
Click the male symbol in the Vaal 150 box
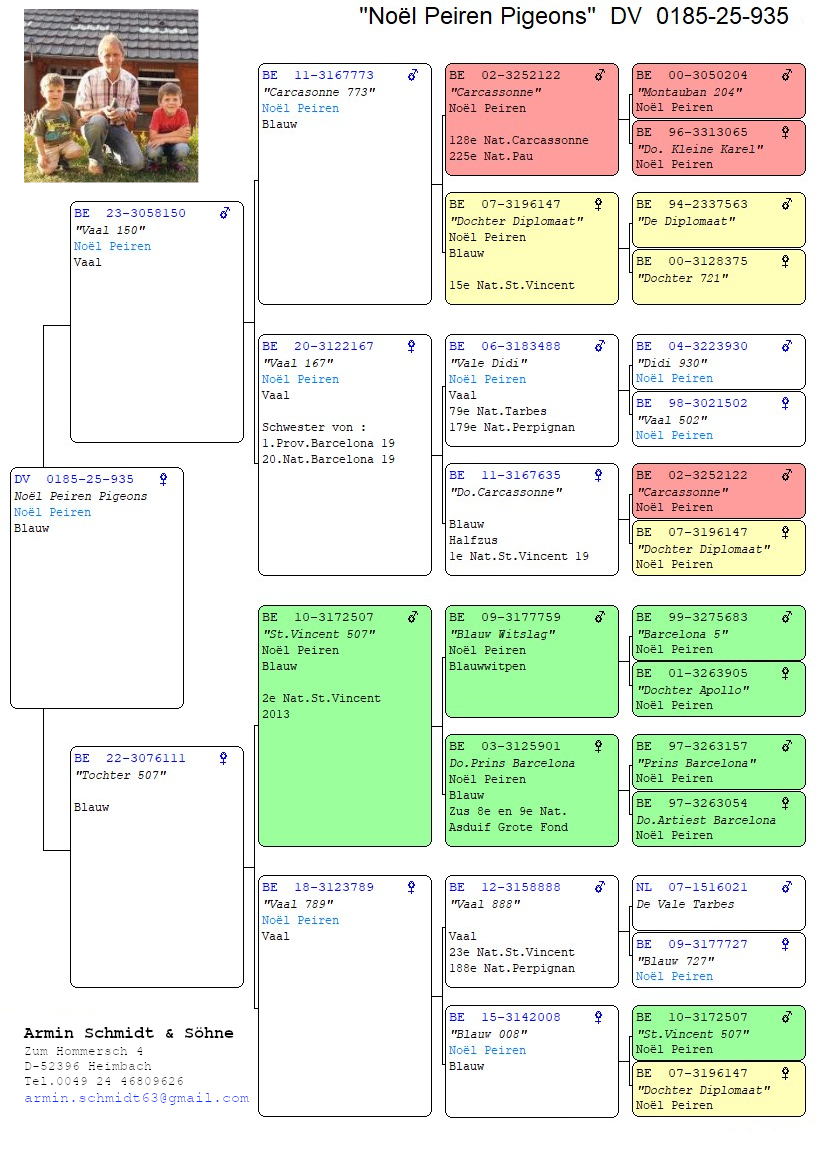coord(225,213)
